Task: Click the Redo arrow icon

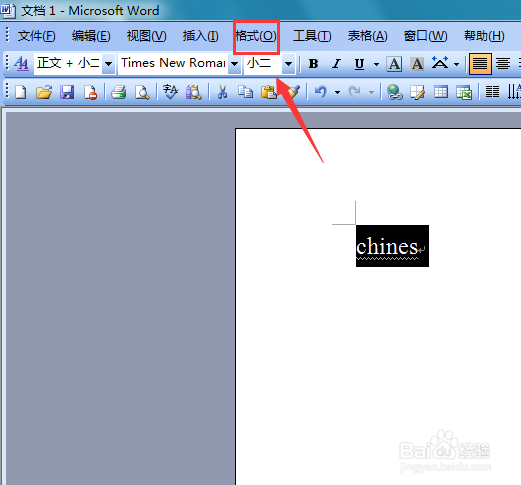Action: click(x=354, y=92)
